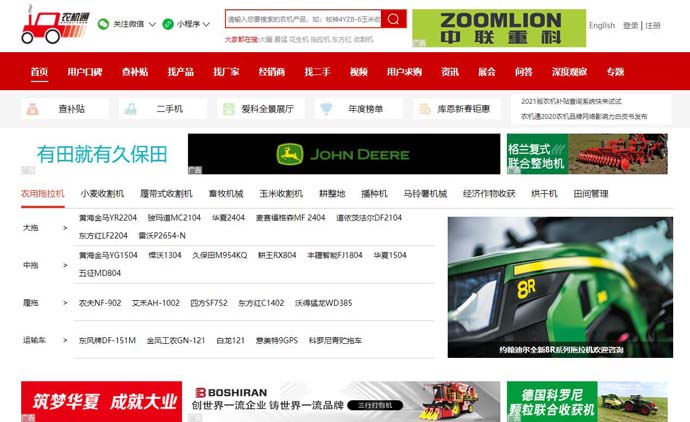Screen dimensions: 690x422
Task: Open 问答 in the navigation bar
Action: coord(524,72)
